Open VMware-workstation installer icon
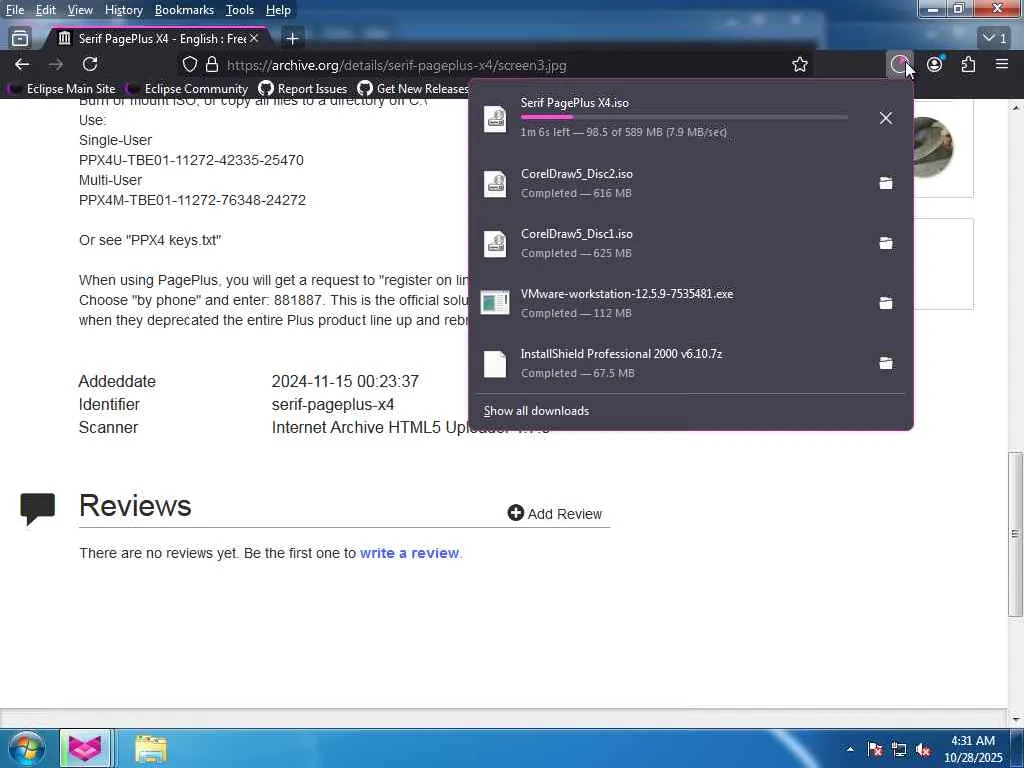Image resolution: width=1024 pixels, height=768 pixels. point(495,303)
